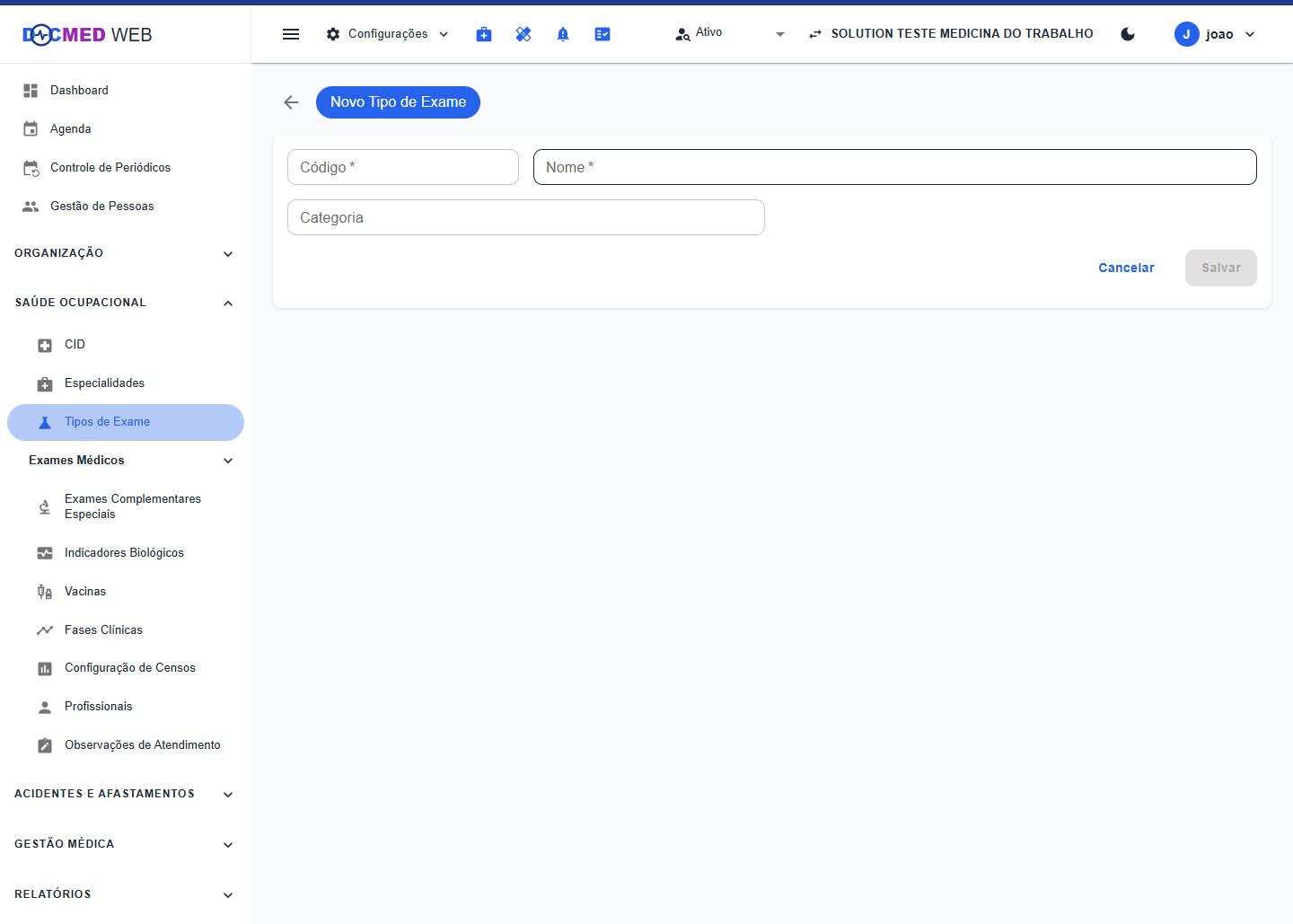Viewport: 1293px width, 924px height.
Task: Click the Cancelar button
Action: point(1127,268)
